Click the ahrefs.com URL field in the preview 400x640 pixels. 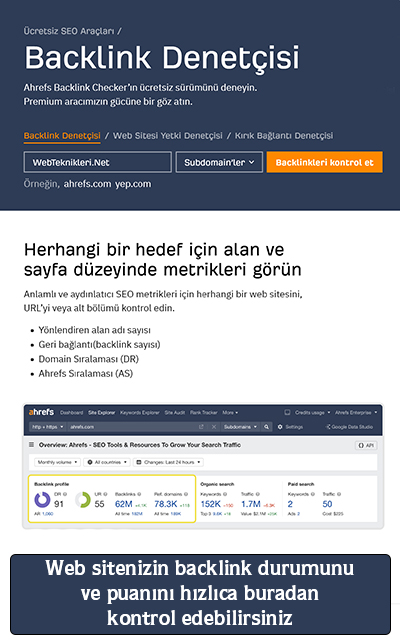(131, 427)
